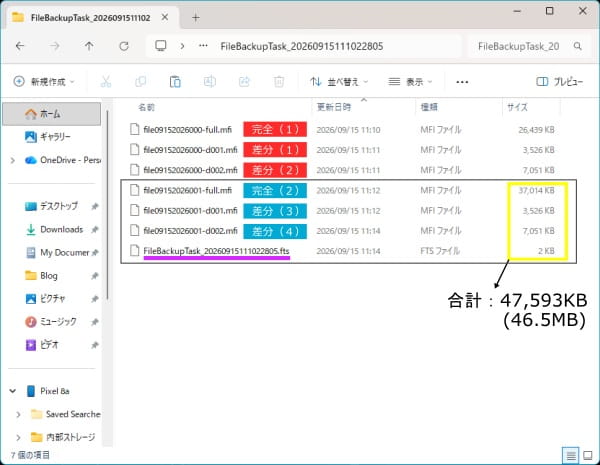
Task: Click the Cut scissors icon
Action: [106, 82]
